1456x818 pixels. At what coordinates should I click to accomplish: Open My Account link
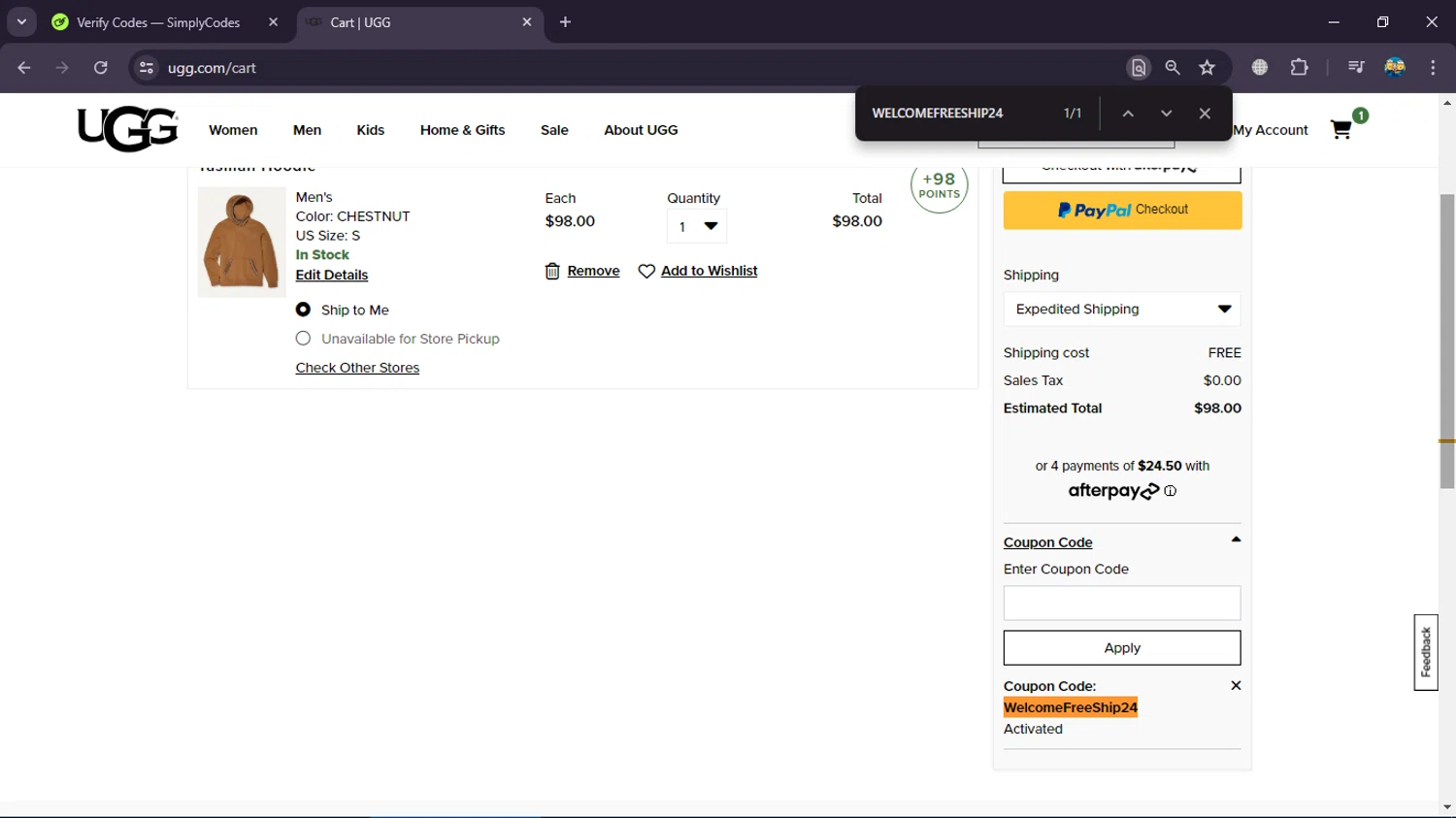click(1271, 130)
